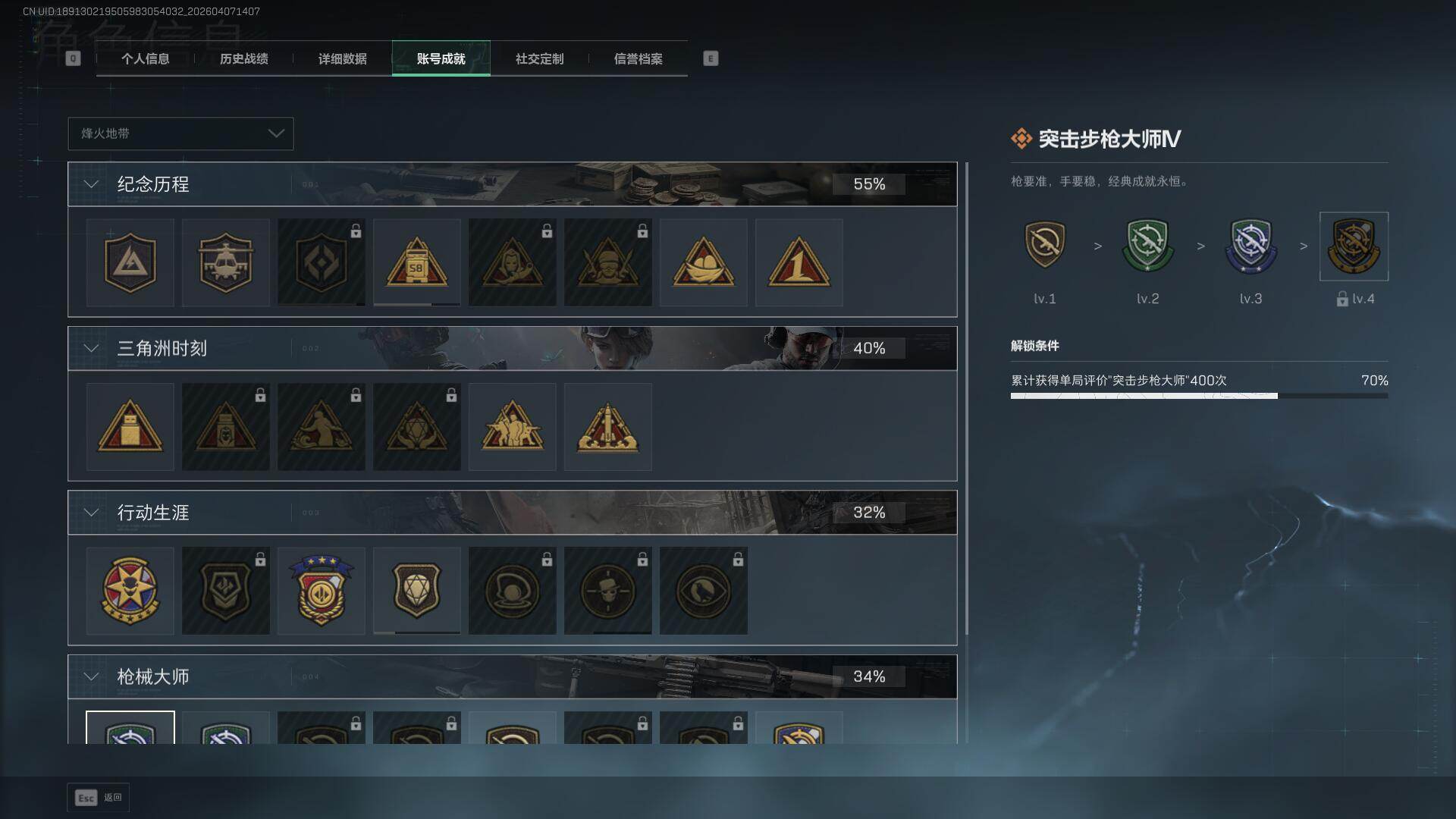Collapse the 纪念历程 section
This screenshot has height=819, width=1456.
click(x=91, y=184)
